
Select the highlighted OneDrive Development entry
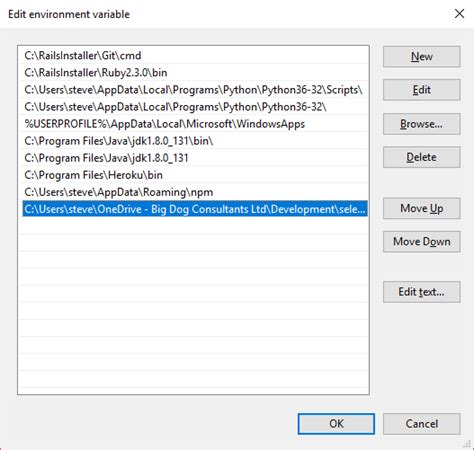pyautogui.click(x=195, y=209)
